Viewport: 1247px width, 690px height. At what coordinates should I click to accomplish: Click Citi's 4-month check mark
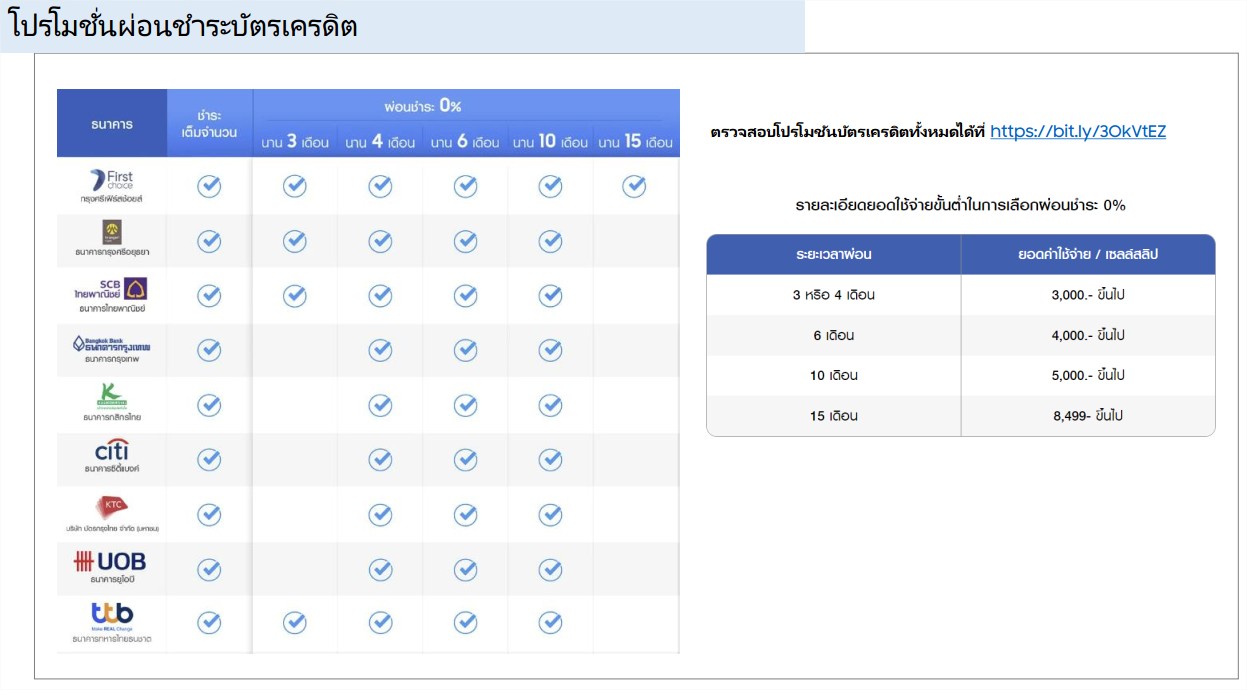coord(380,459)
